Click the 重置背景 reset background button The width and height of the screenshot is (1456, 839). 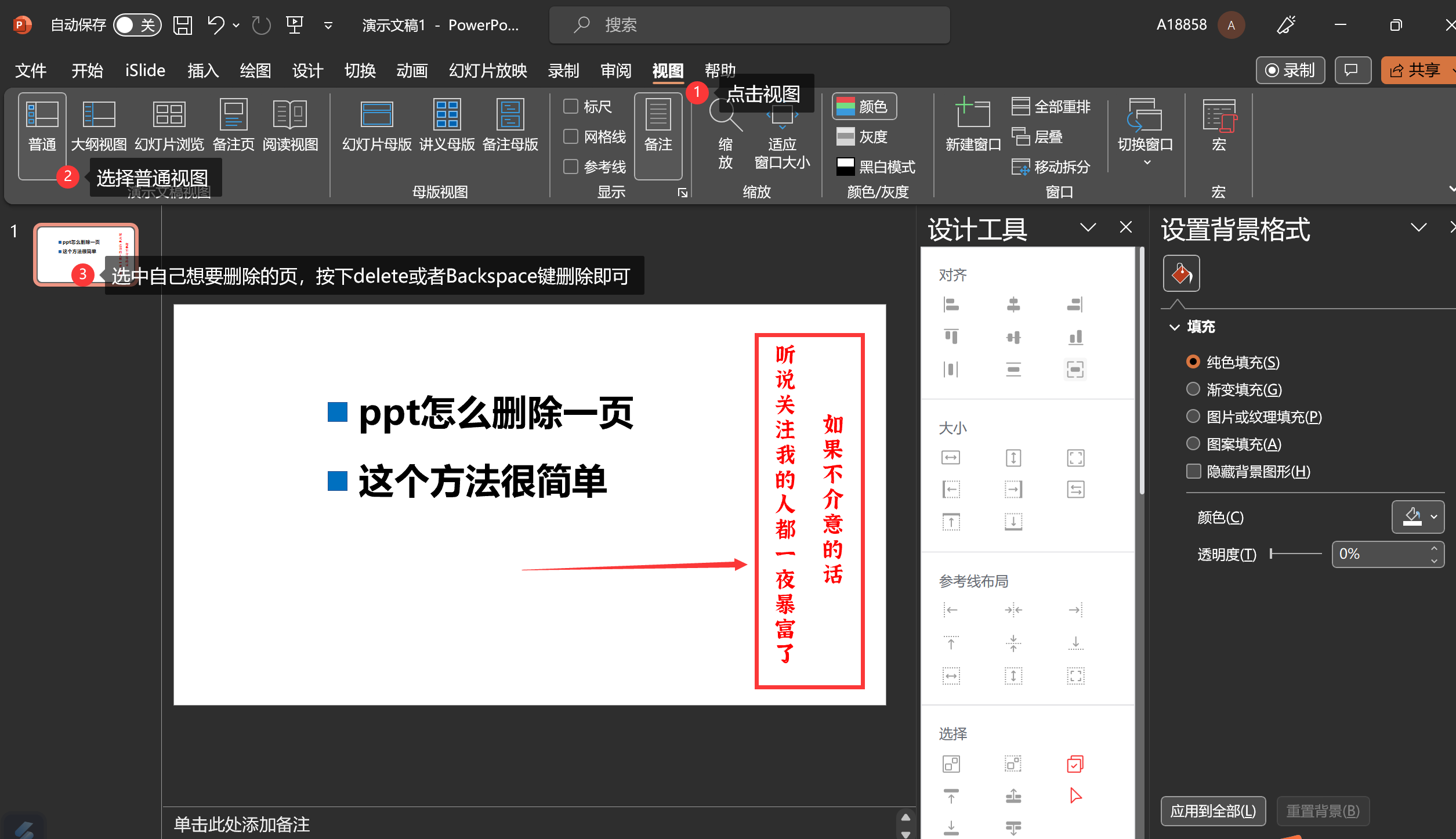(1323, 811)
